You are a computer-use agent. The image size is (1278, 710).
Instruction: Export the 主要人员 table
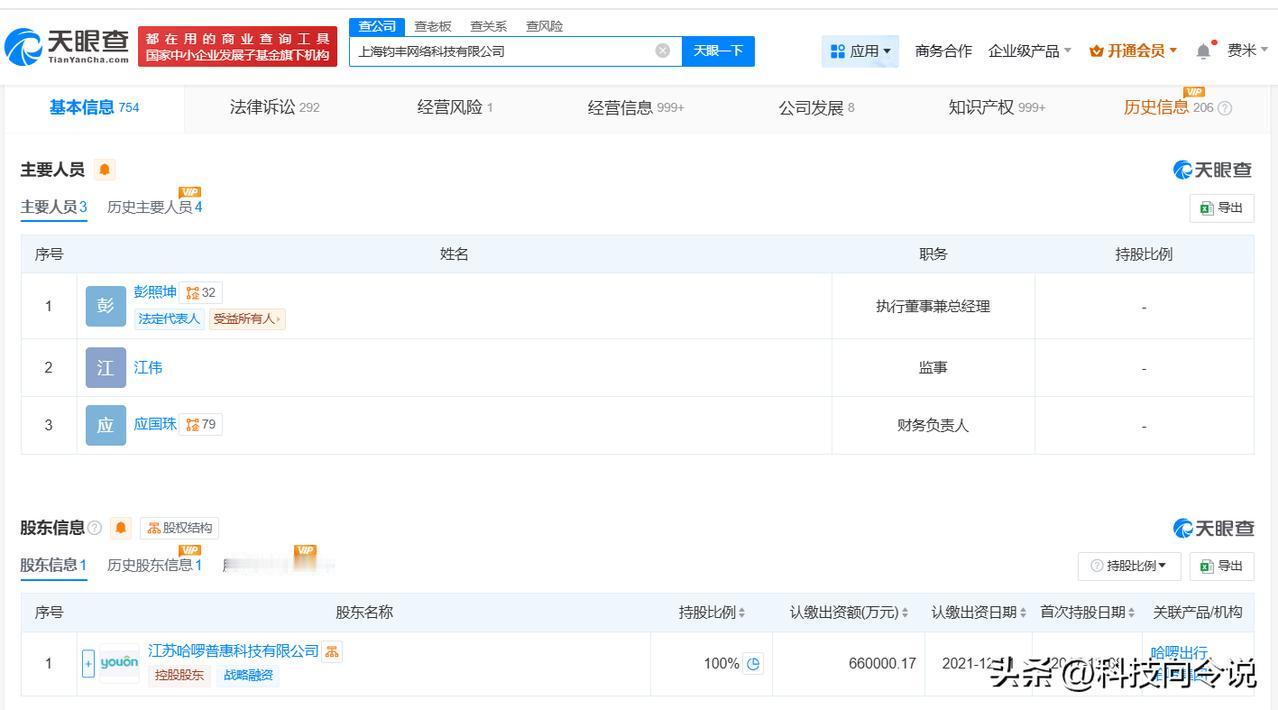point(1222,208)
